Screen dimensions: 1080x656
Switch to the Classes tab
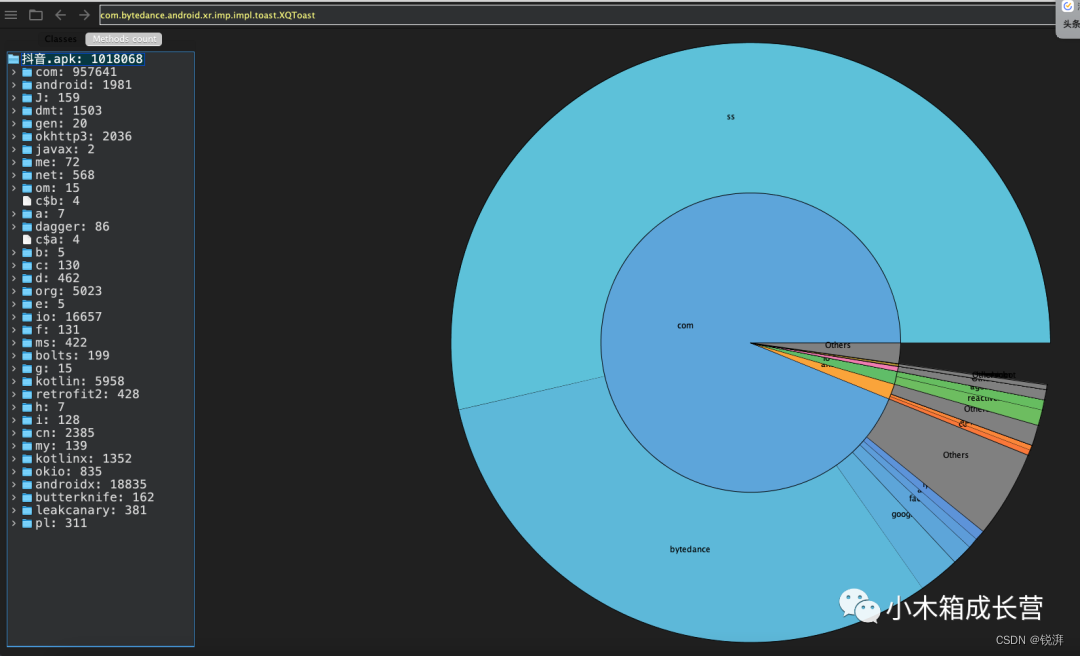pos(61,39)
